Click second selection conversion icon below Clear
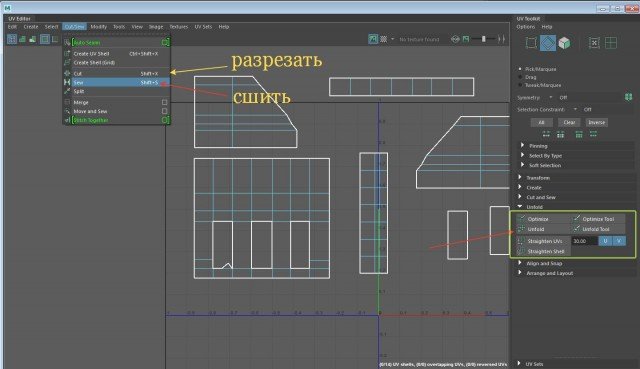This screenshot has width=640, height=369. coord(560,134)
